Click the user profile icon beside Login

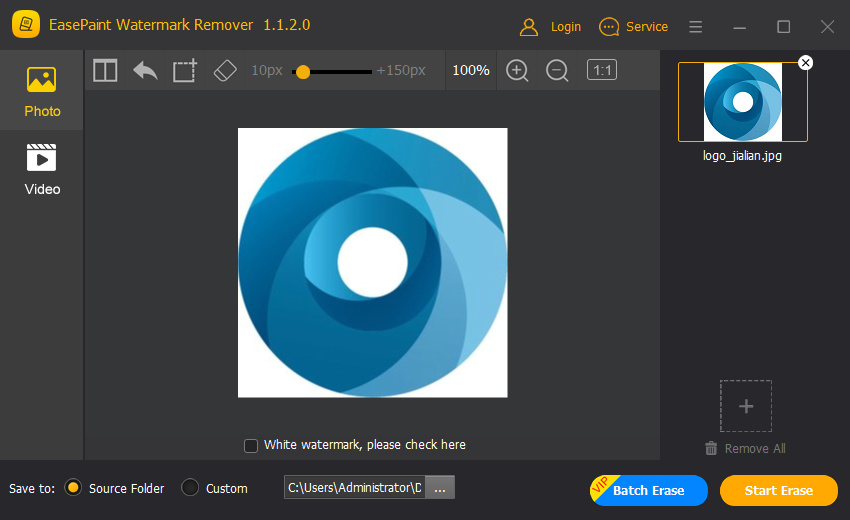529,27
